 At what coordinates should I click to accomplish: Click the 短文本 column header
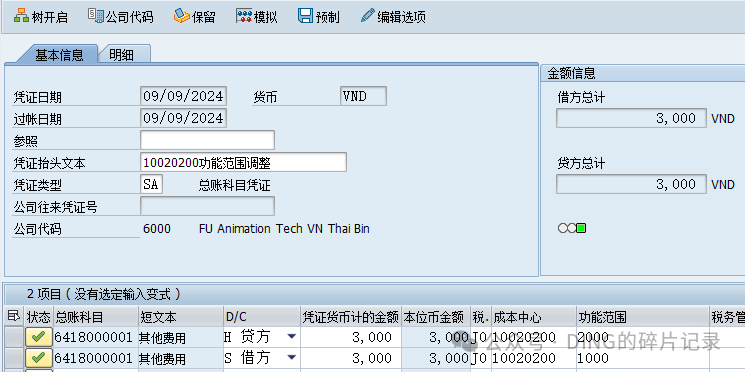(x=181, y=317)
